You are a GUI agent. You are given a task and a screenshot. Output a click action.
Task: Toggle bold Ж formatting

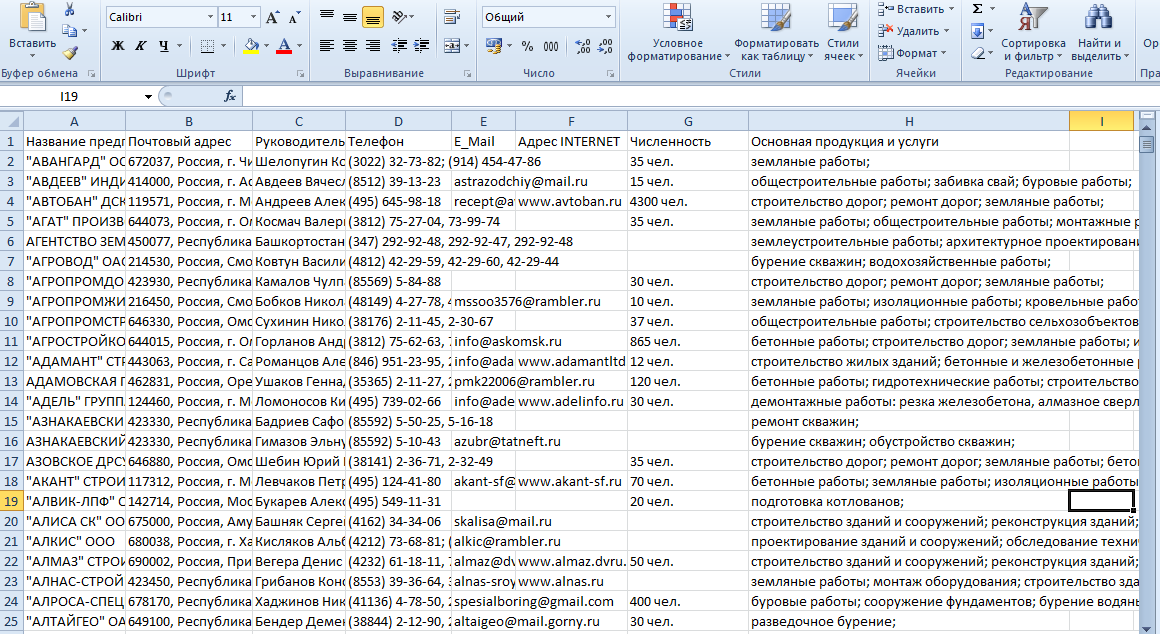tap(118, 46)
